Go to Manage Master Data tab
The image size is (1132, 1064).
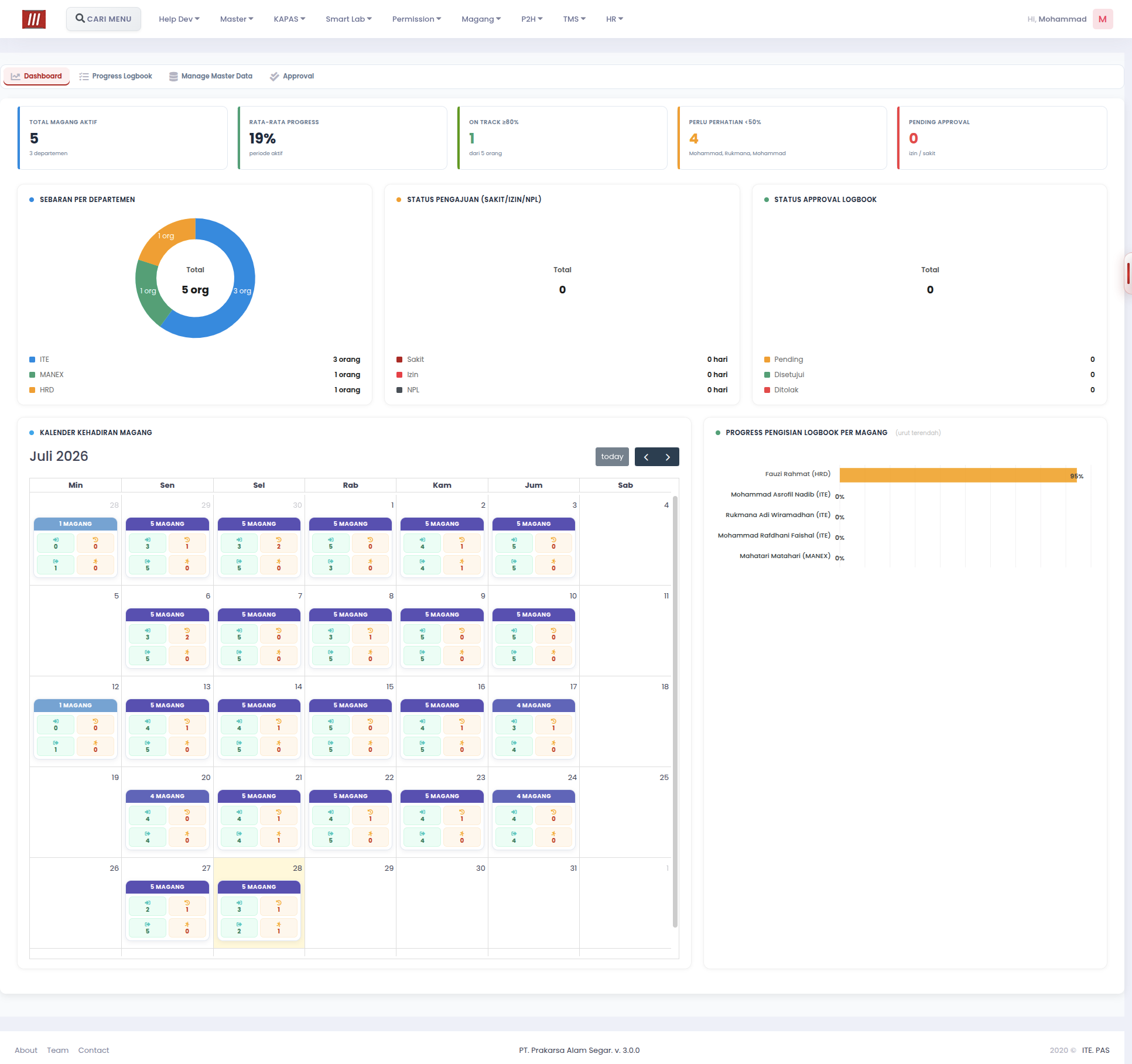tap(210, 76)
